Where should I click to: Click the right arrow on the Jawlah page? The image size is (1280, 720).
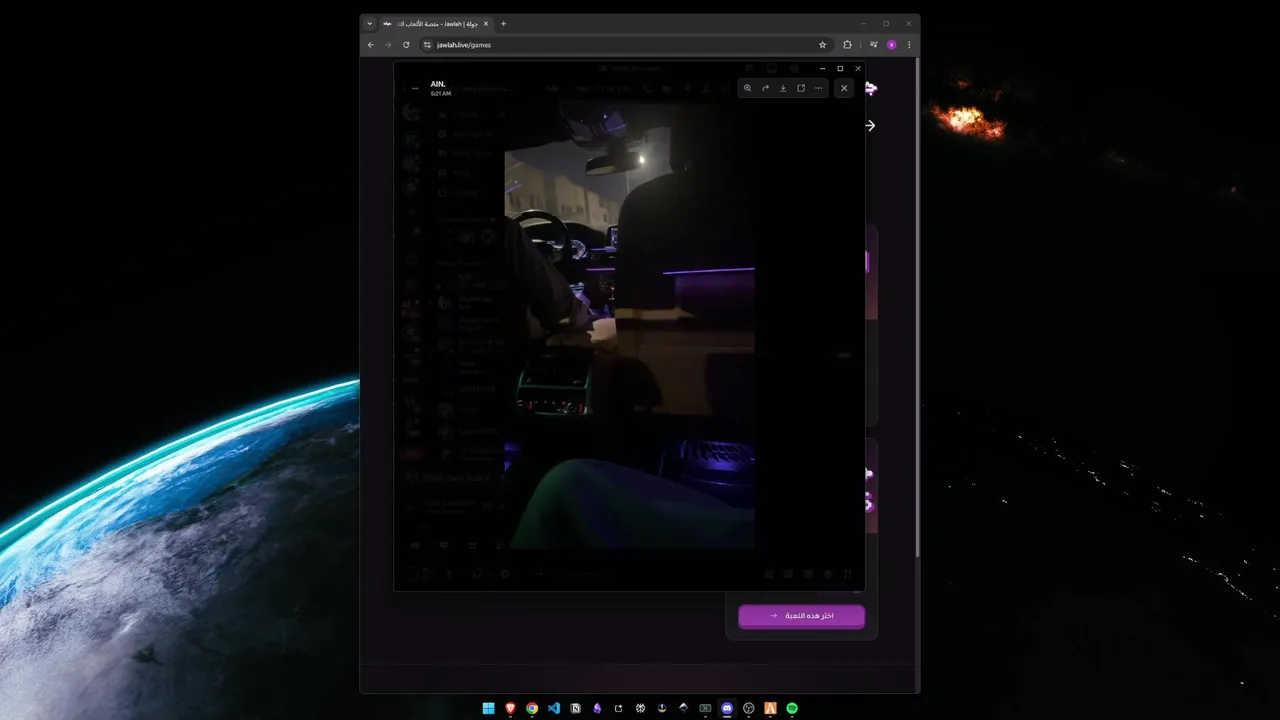870,125
